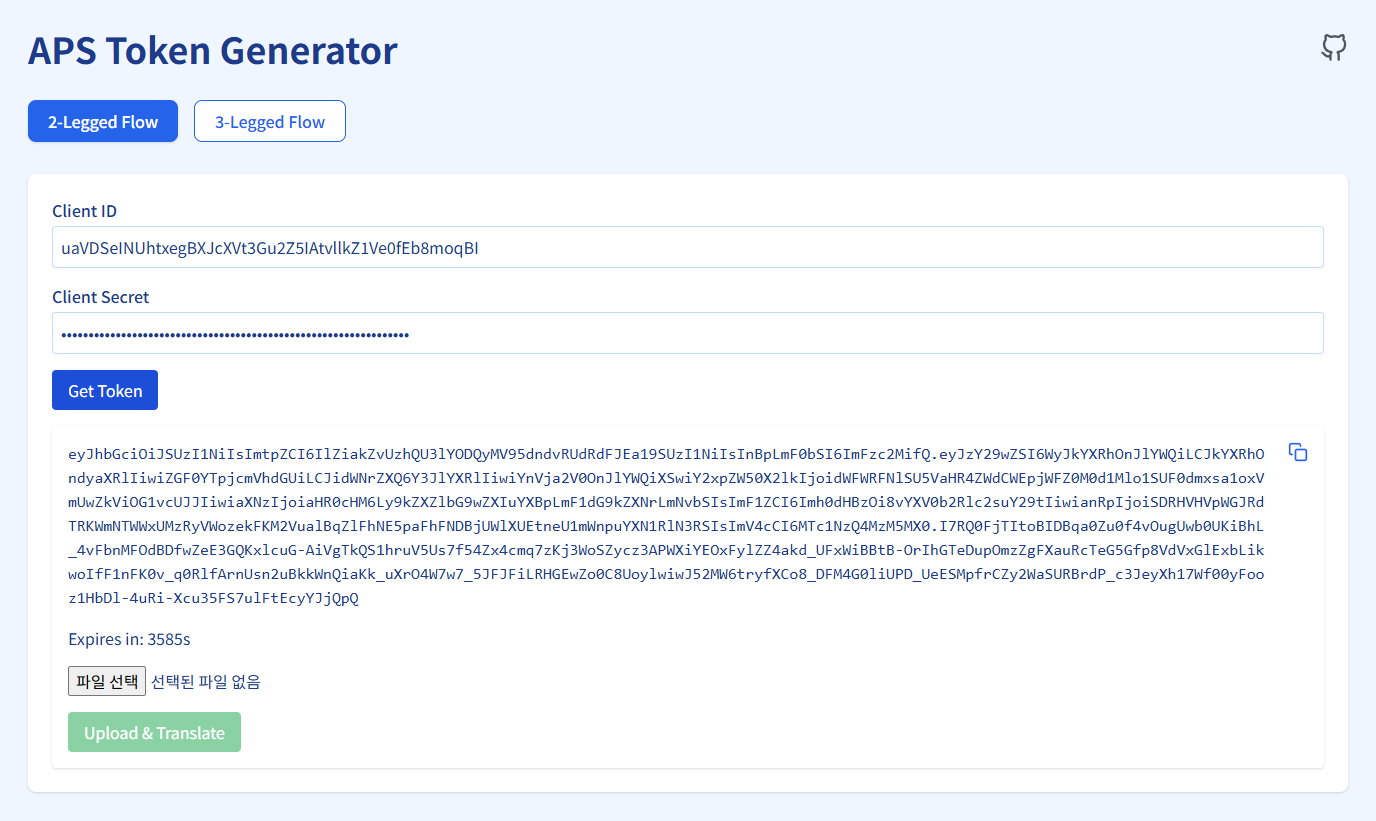Click the Client Secret label
The width and height of the screenshot is (1376, 821).
(100, 297)
